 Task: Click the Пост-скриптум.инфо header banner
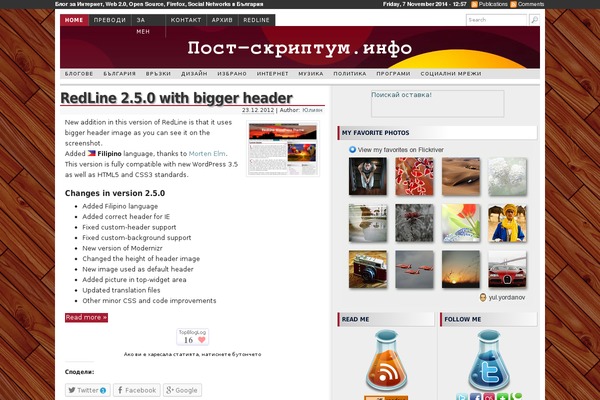coord(300,47)
